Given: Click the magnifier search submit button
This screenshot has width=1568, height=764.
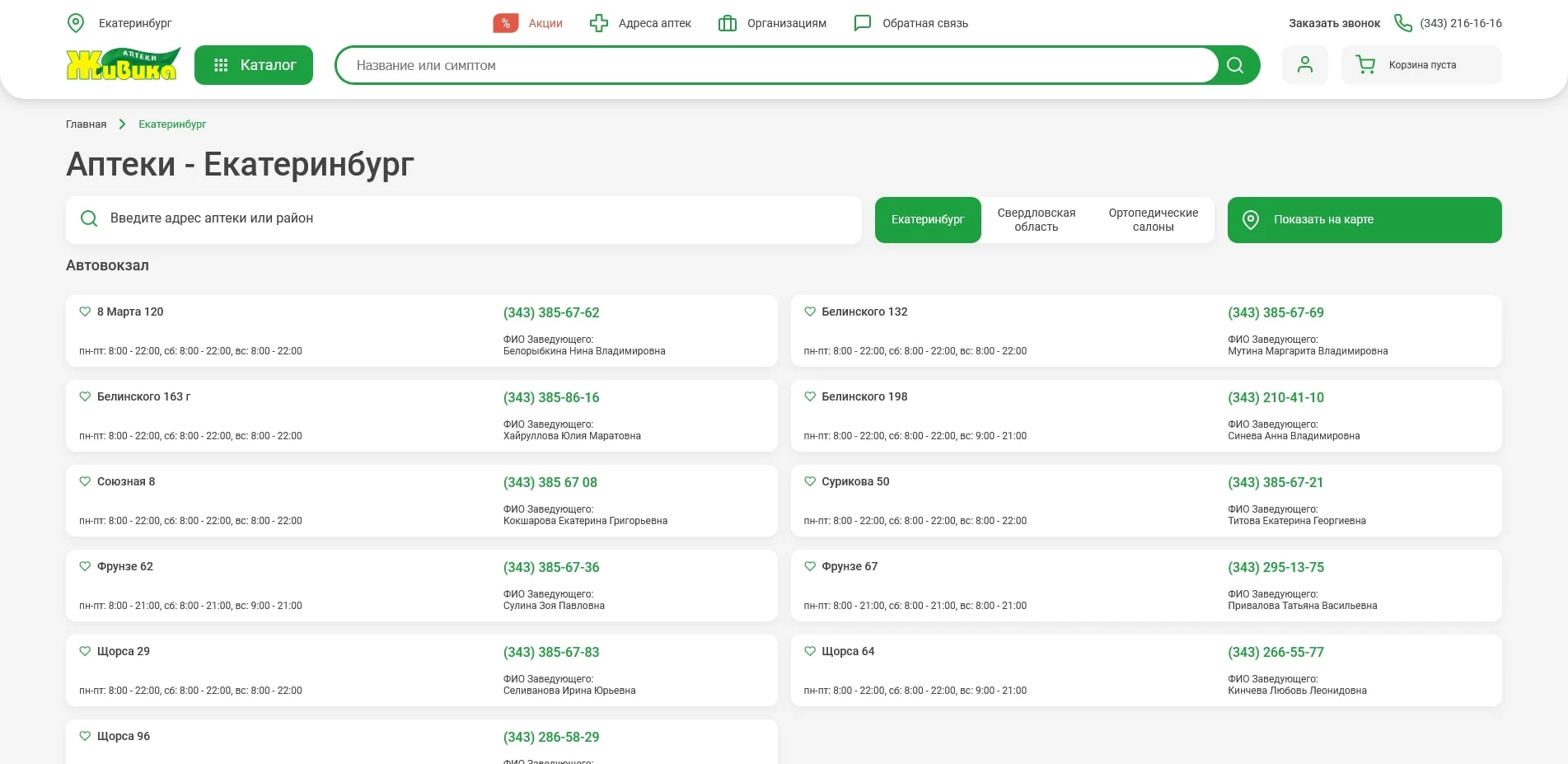Looking at the screenshot, I should point(1234,65).
